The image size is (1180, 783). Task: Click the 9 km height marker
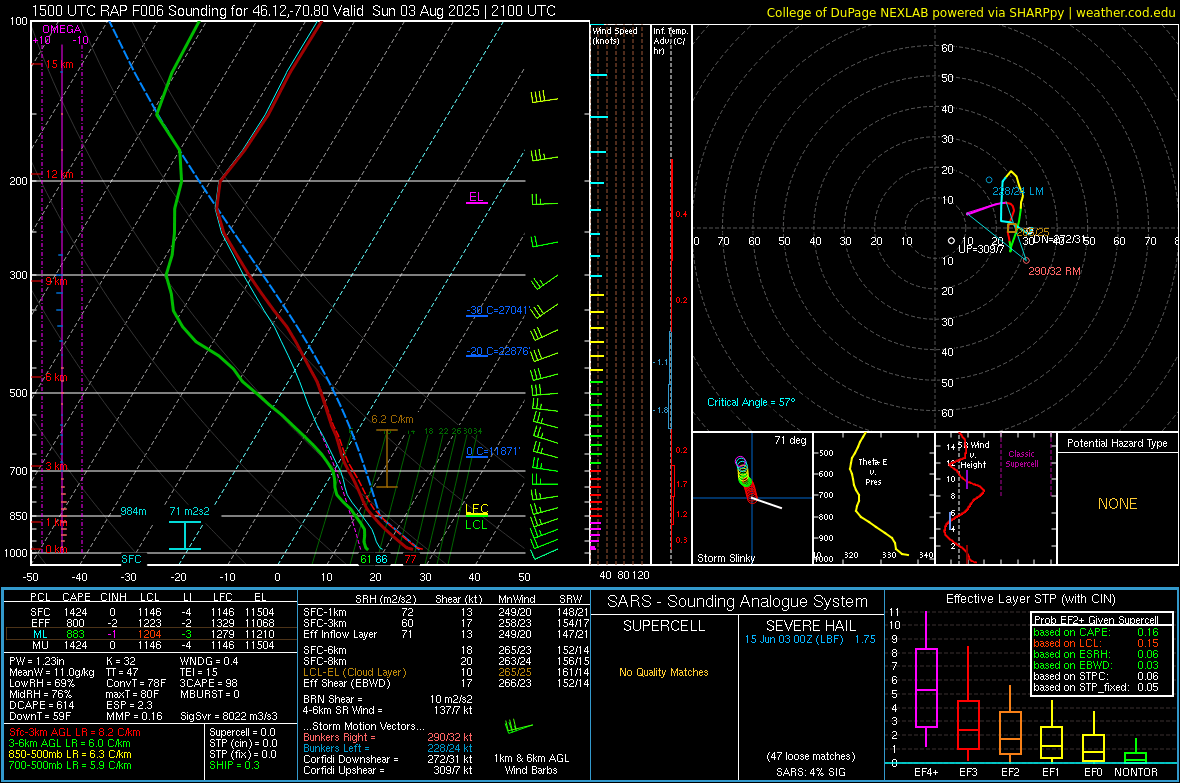click(56, 281)
